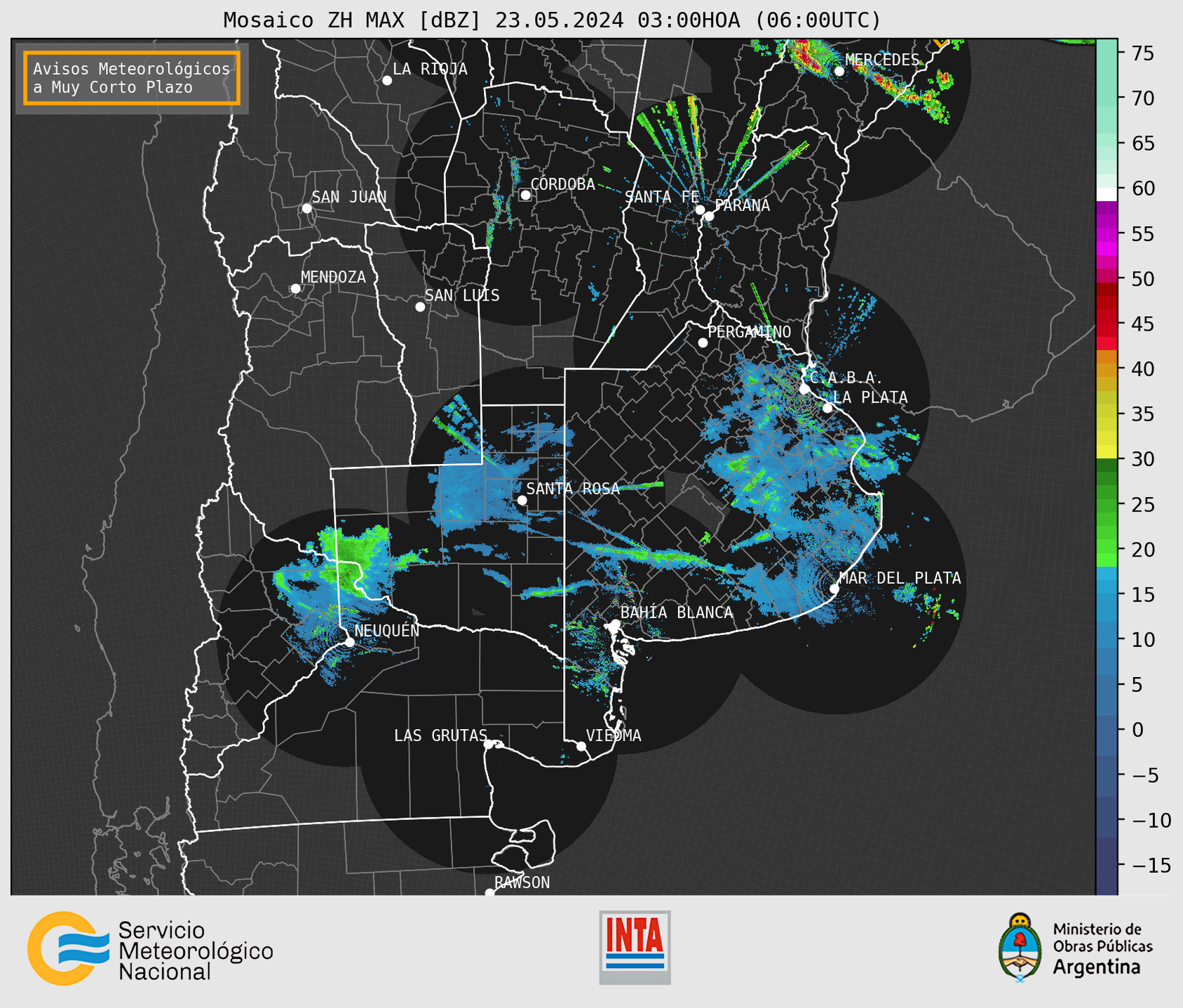The height and width of the screenshot is (1008, 1183).
Task: Click the 0 dBZ colorbar label
Action: tap(1137, 730)
